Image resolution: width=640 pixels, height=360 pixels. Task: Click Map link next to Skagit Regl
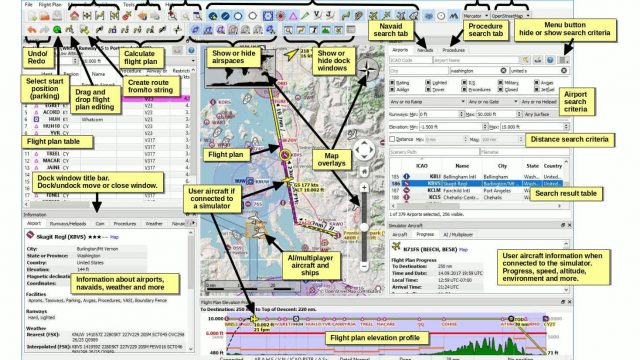pyautogui.click(x=114, y=237)
